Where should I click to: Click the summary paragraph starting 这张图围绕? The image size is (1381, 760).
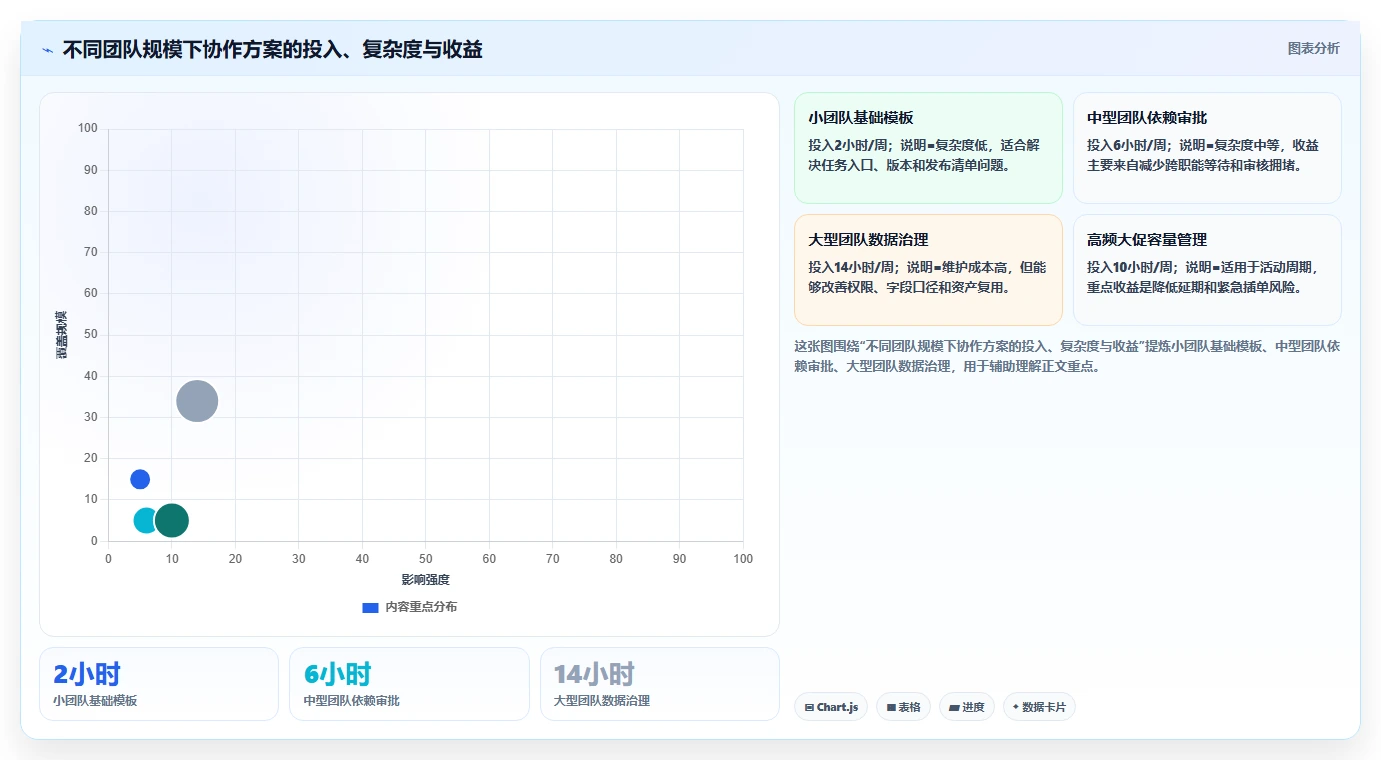1067,356
